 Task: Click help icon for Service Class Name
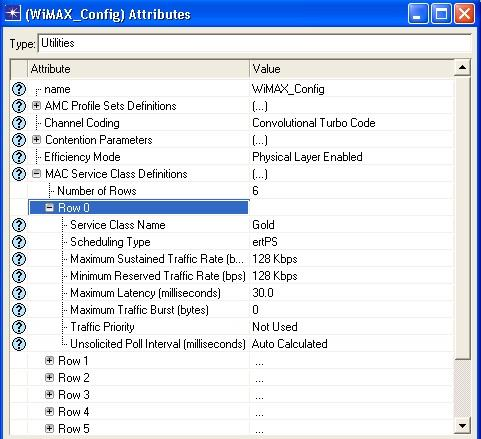pyautogui.click(x=19, y=225)
